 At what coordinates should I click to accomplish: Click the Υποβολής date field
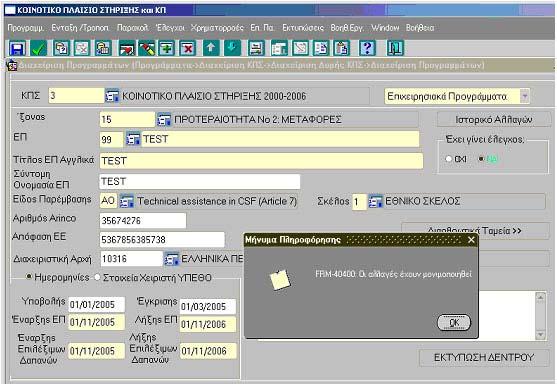tap(97, 305)
